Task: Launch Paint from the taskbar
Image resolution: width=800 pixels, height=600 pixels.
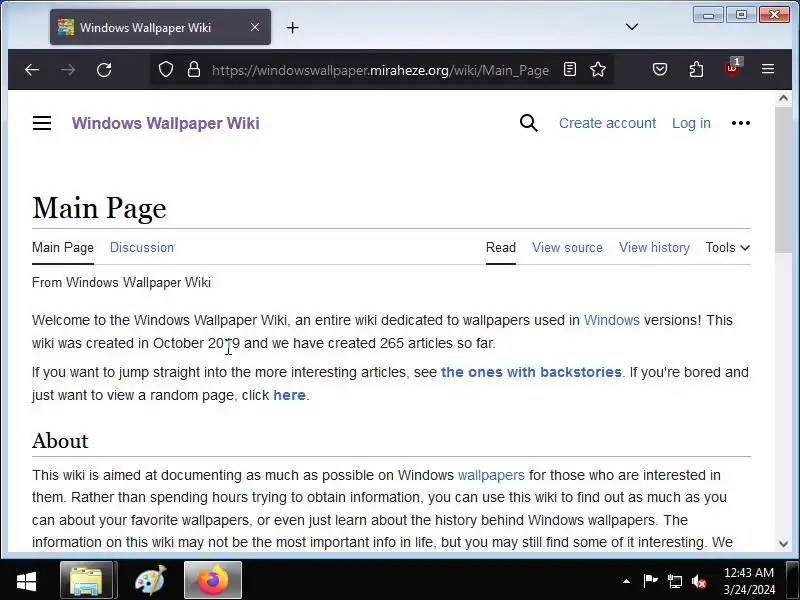Action: coord(150,580)
